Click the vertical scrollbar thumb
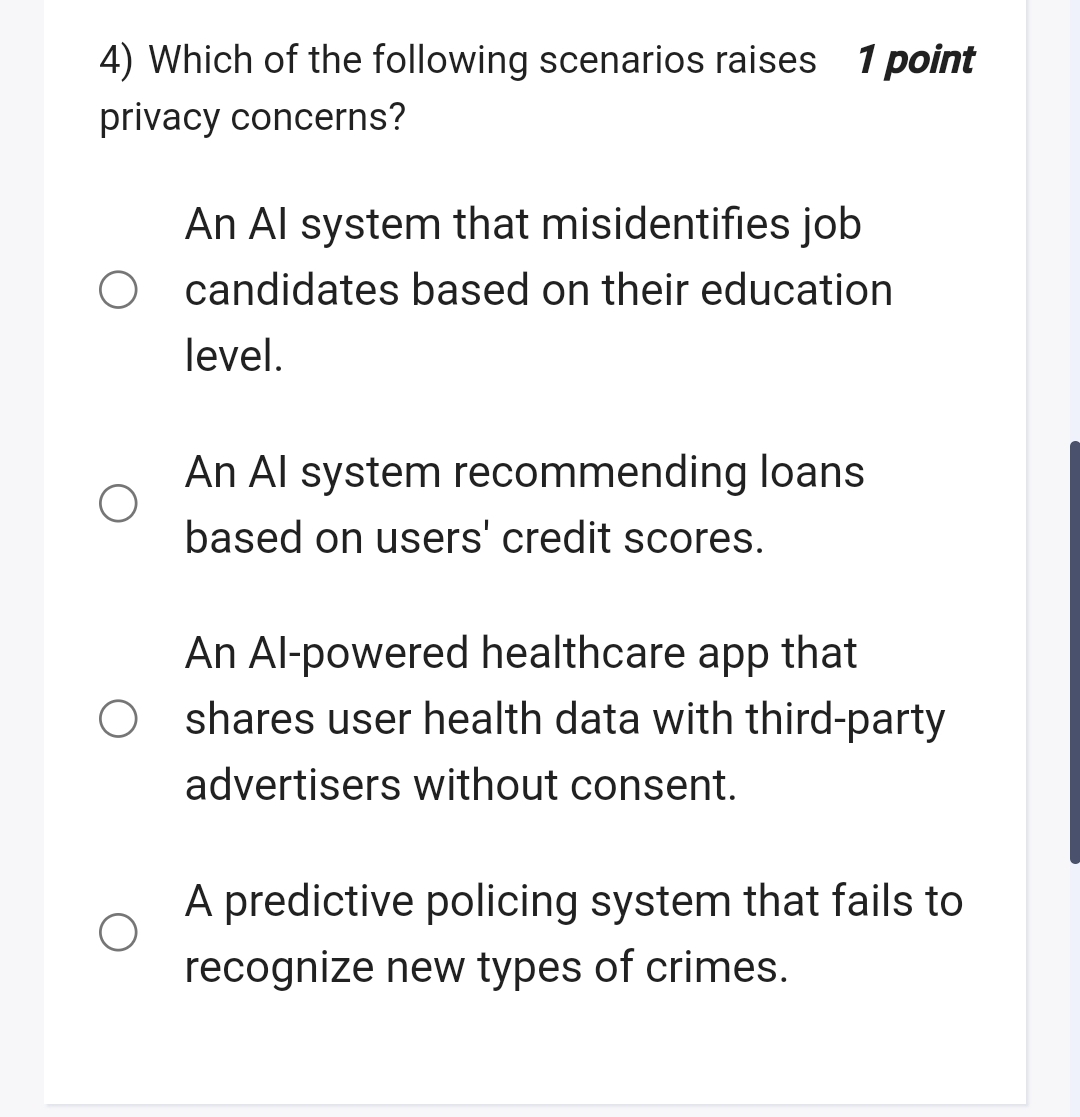Image resolution: width=1080 pixels, height=1117 pixels. click(1074, 650)
